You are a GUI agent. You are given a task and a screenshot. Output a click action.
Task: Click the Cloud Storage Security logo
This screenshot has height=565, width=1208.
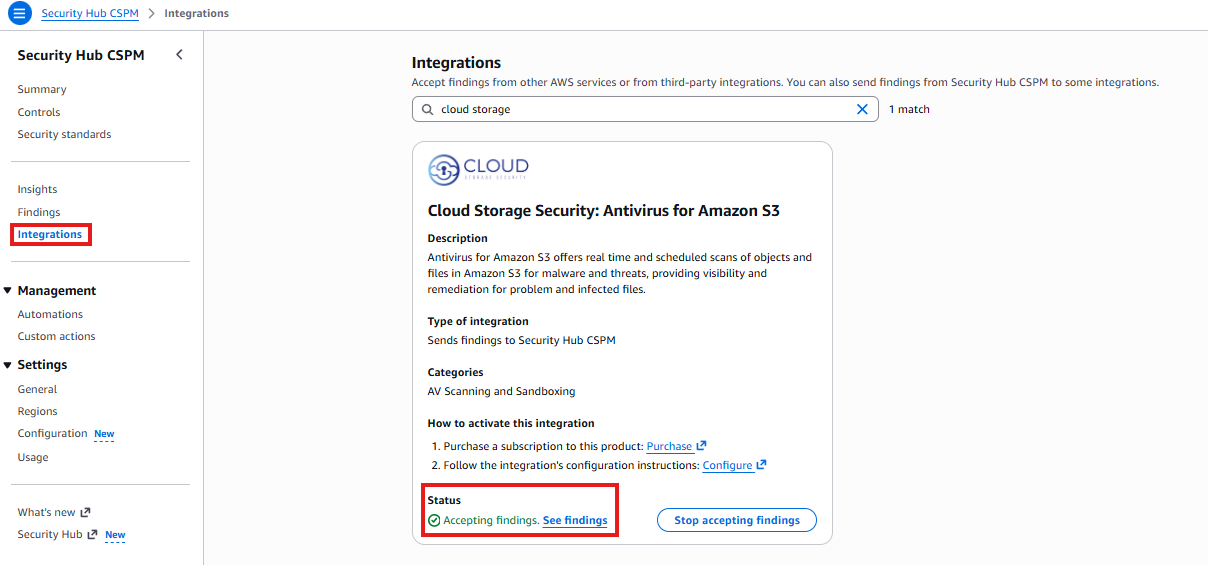point(478,170)
